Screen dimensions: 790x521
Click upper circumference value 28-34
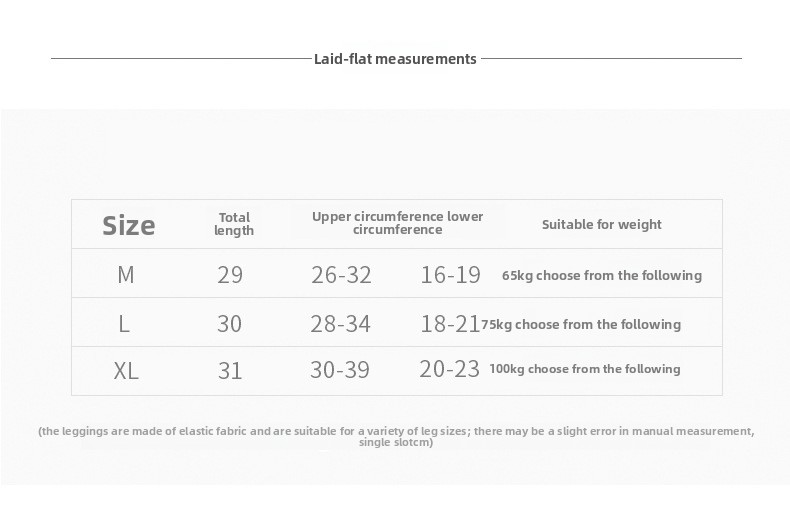(341, 324)
